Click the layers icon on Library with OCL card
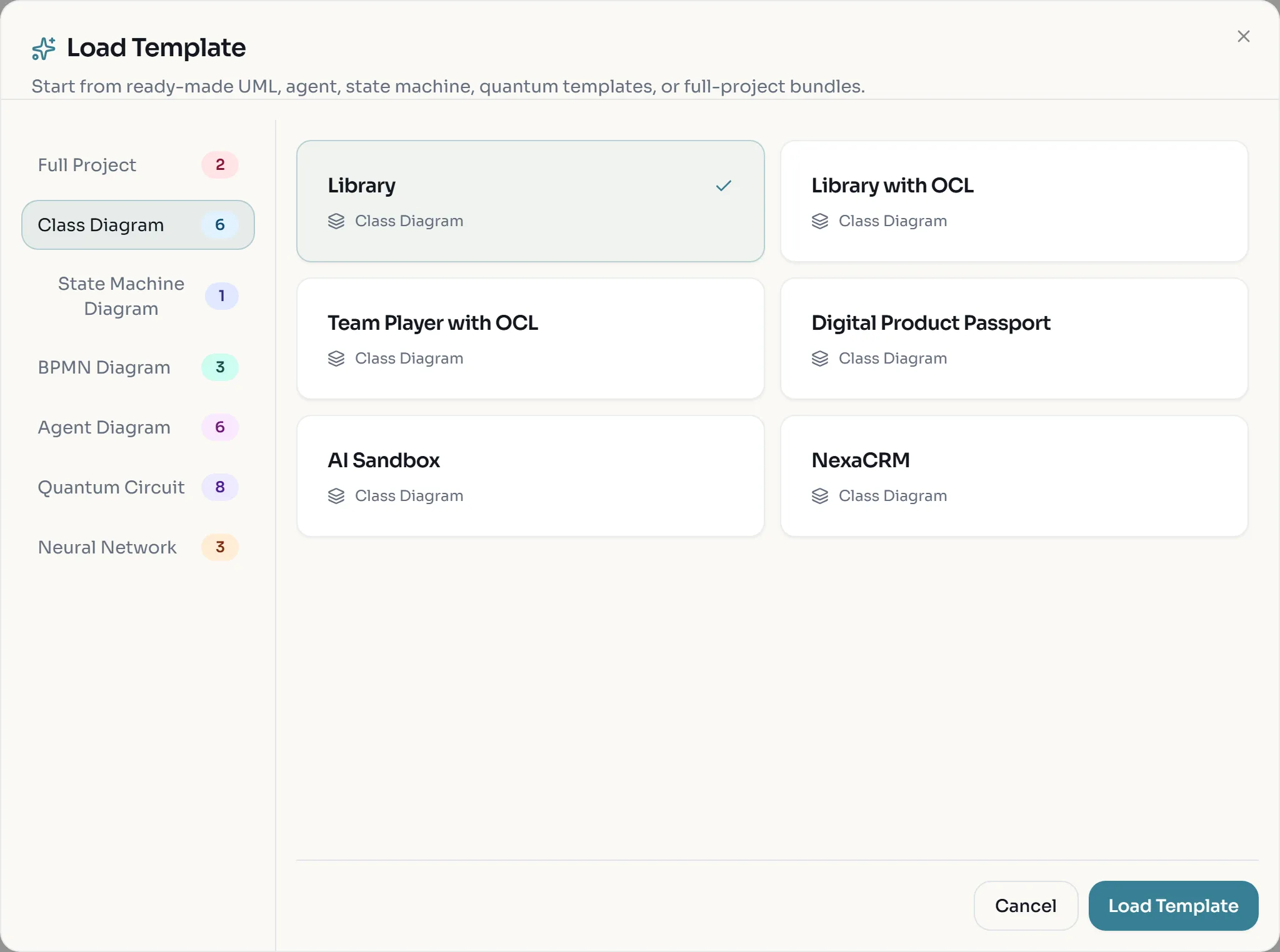Viewport: 1280px width, 952px height. (x=820, y=221)
